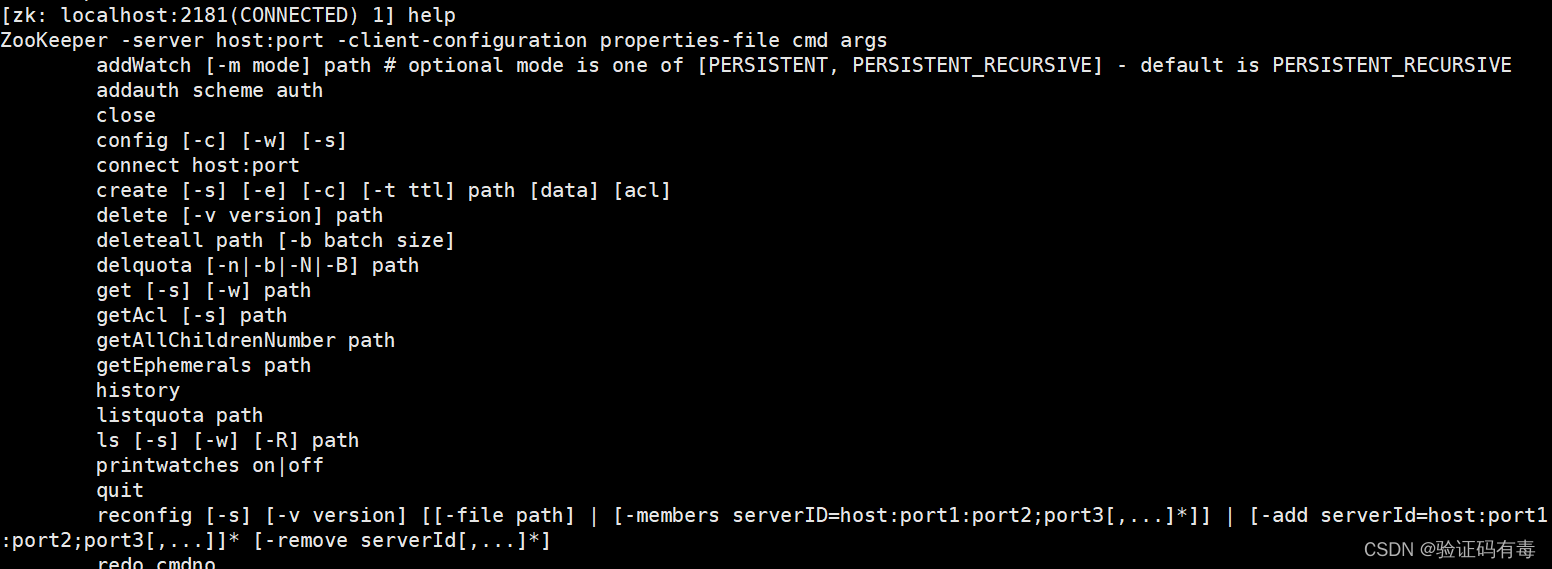Click the getAllChildrenNumber path command

coord(246,340)
